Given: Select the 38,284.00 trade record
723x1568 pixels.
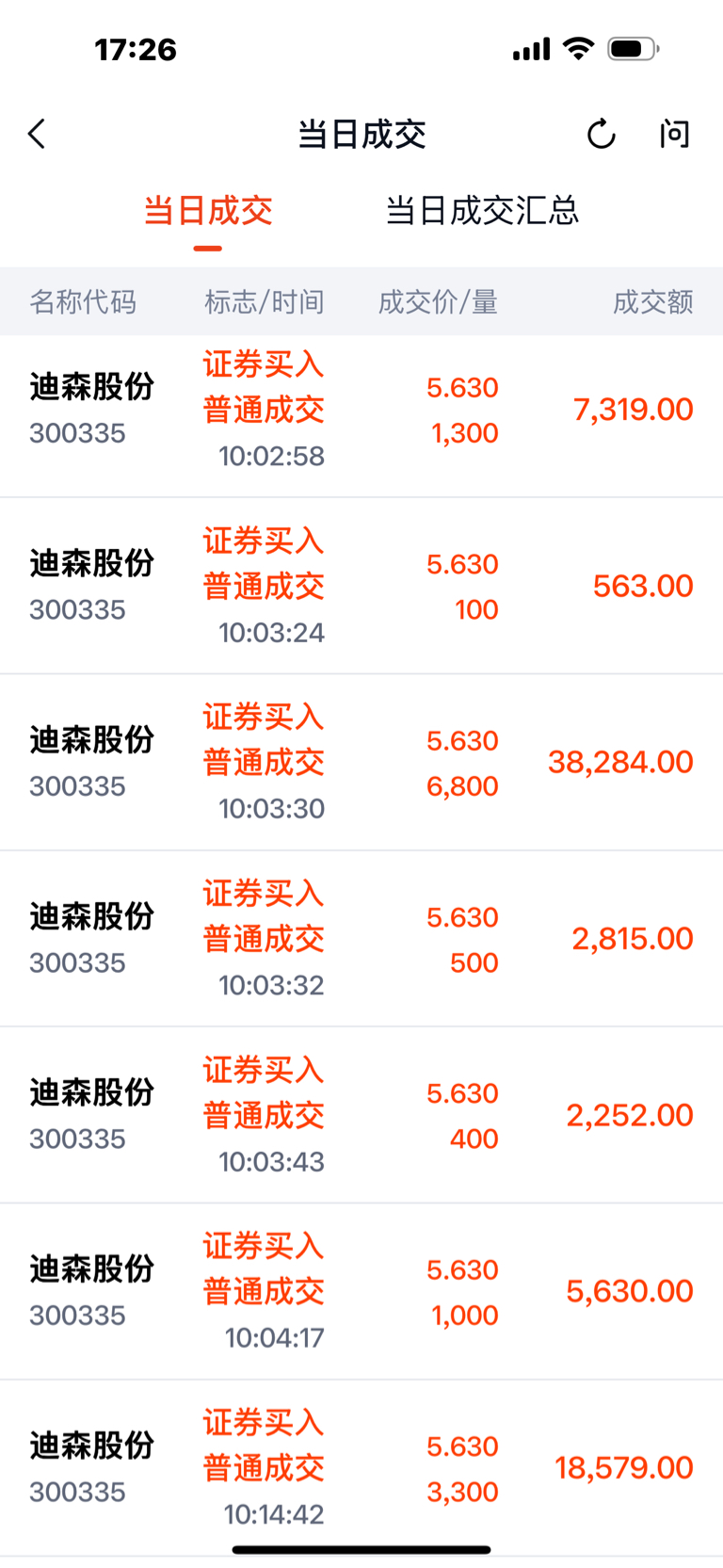Looking at the screenshot, I should click(361, 763).
